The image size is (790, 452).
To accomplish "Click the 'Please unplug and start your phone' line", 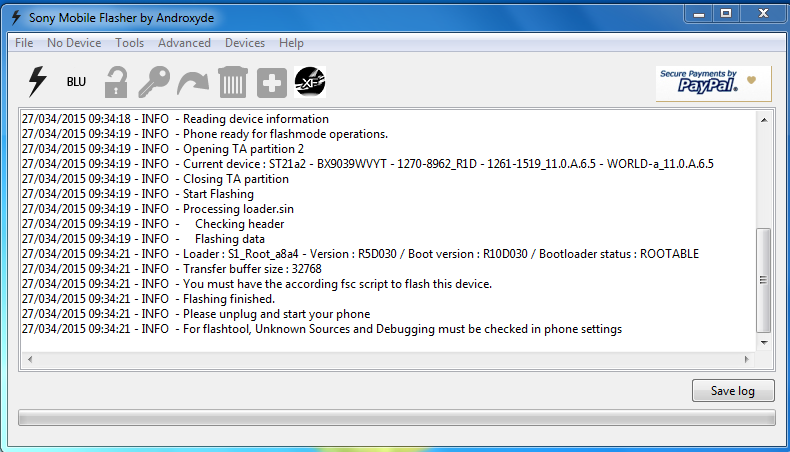I will [195, 314].
